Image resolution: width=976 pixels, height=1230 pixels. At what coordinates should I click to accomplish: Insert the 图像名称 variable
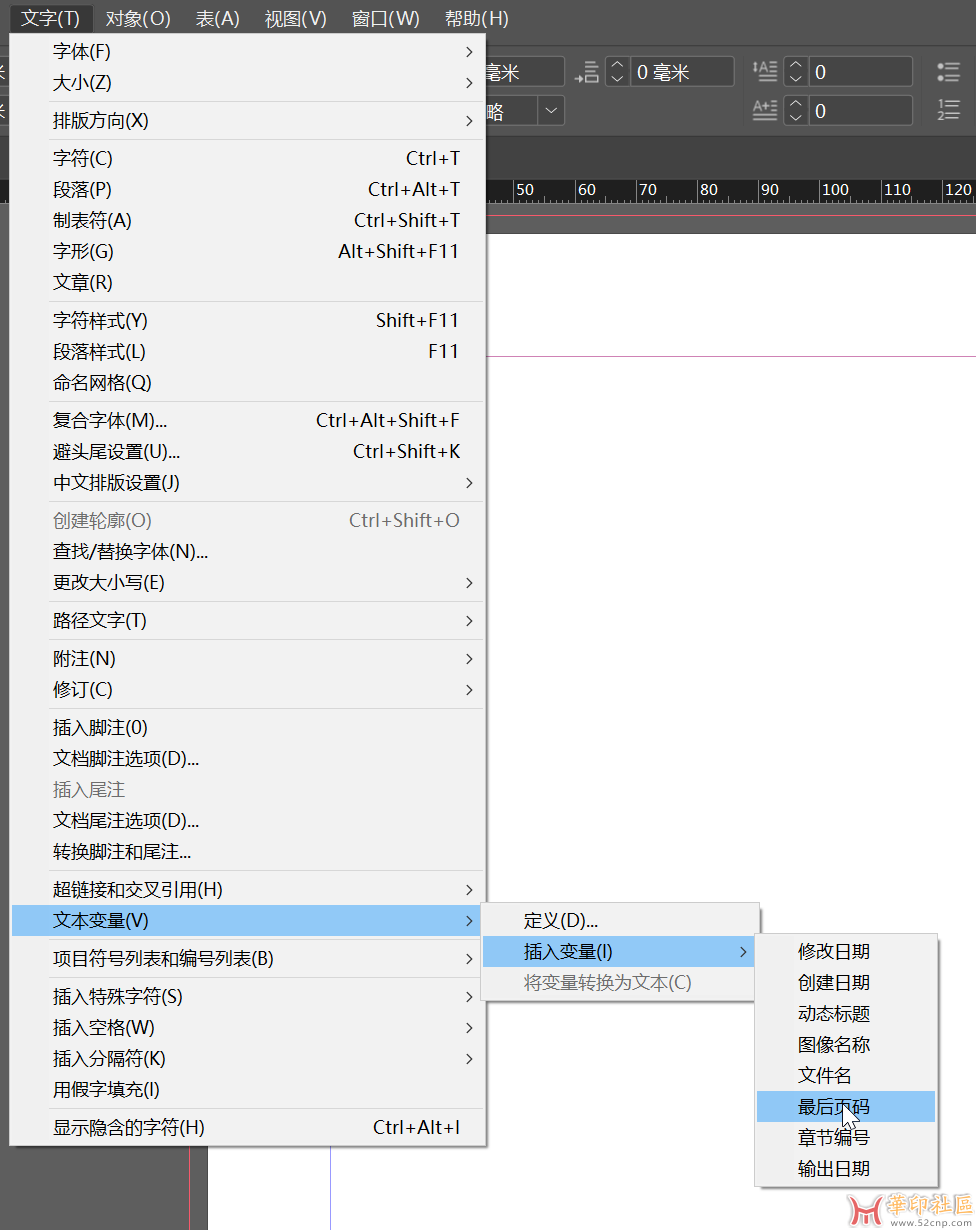click(x=846, y=1045)
